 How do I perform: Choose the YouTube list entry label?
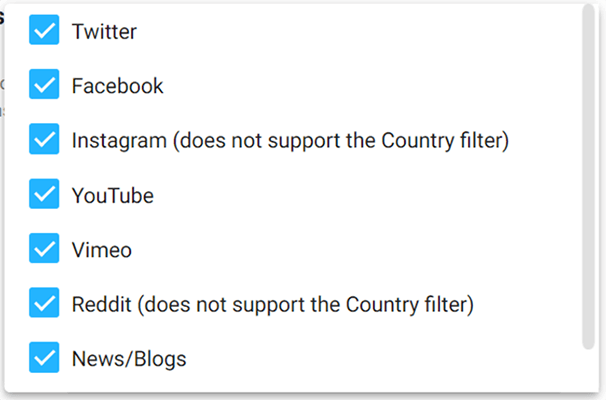coord(112,195)
